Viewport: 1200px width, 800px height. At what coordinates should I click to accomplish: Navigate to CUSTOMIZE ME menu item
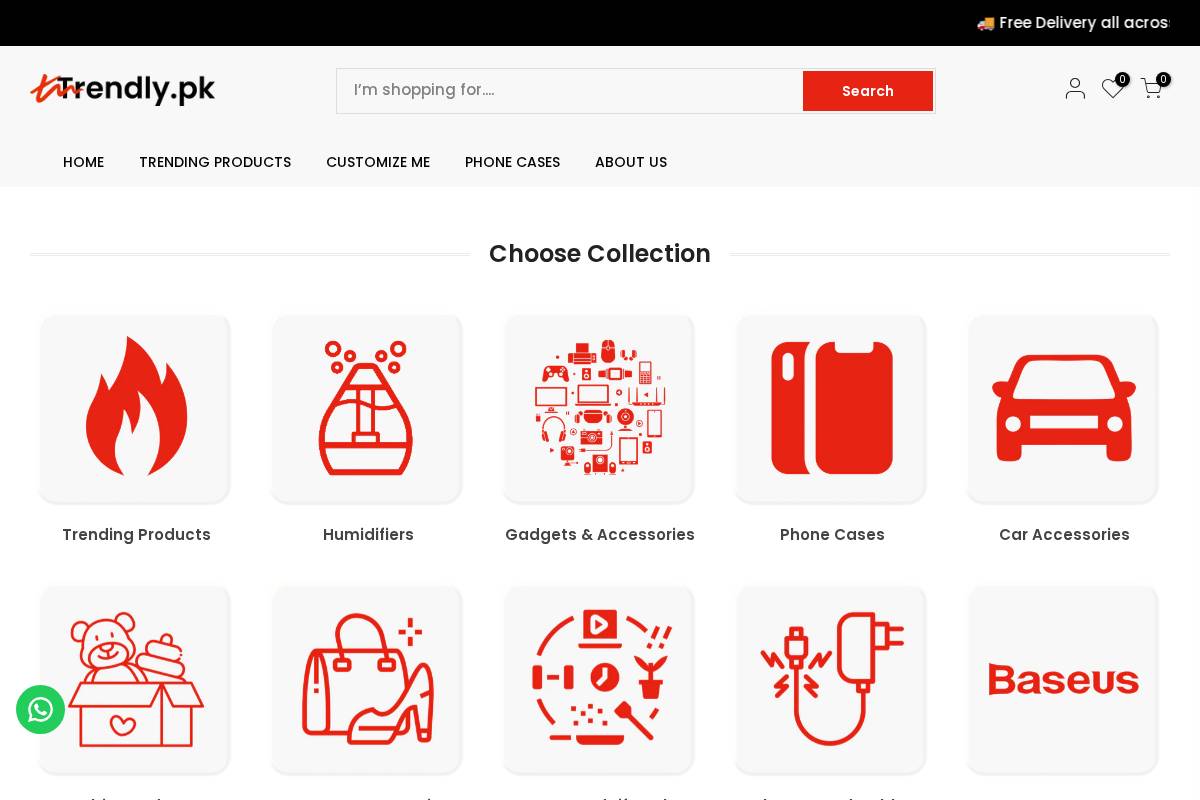coord(378,162)
